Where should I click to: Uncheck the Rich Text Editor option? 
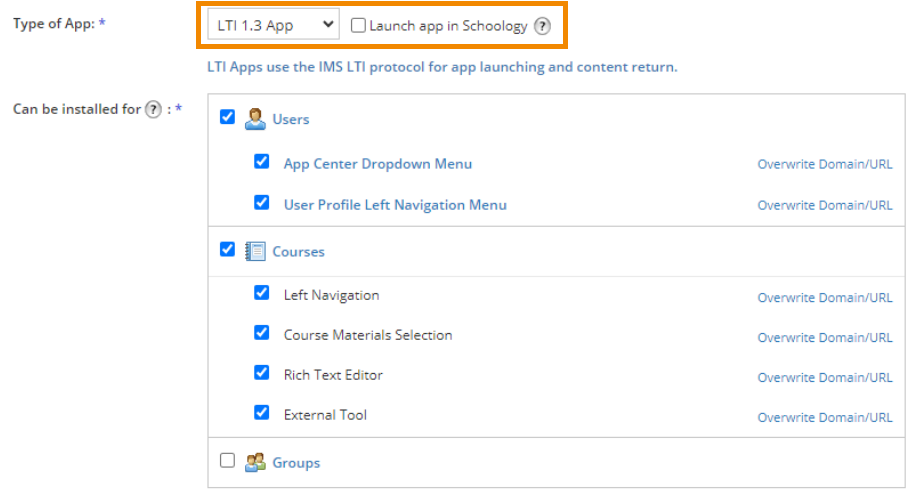click(x=262, y=374)
